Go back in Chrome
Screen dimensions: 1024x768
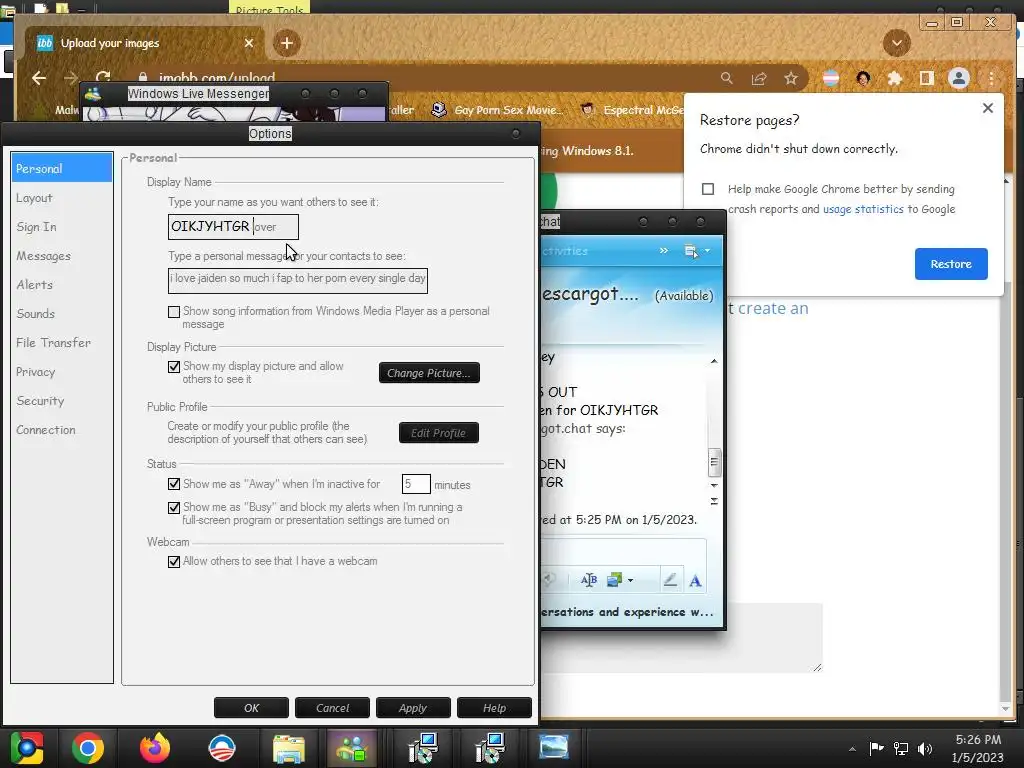click(x=39, y=78)
